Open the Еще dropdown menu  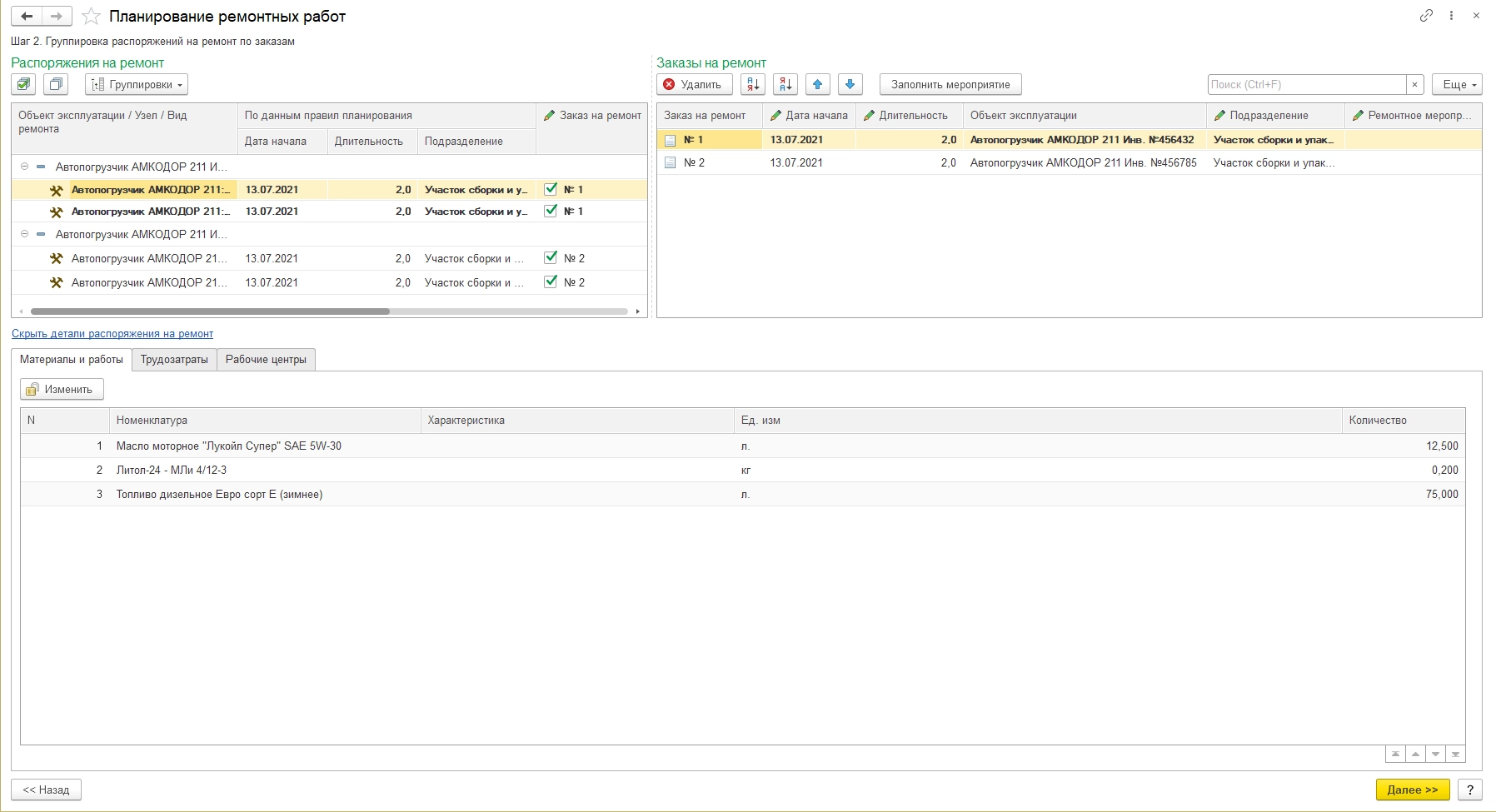(1457, 84)
